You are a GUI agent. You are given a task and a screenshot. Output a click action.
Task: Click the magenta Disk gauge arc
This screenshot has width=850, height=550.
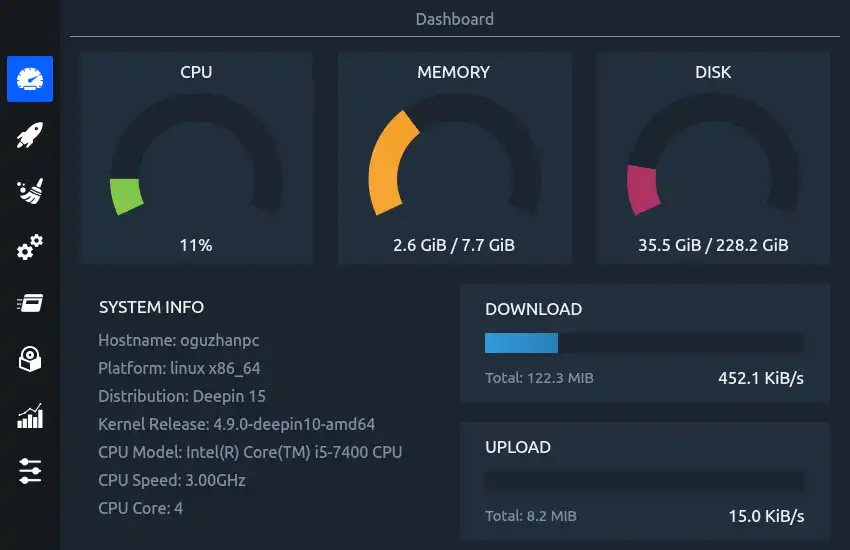pos(642,189)
